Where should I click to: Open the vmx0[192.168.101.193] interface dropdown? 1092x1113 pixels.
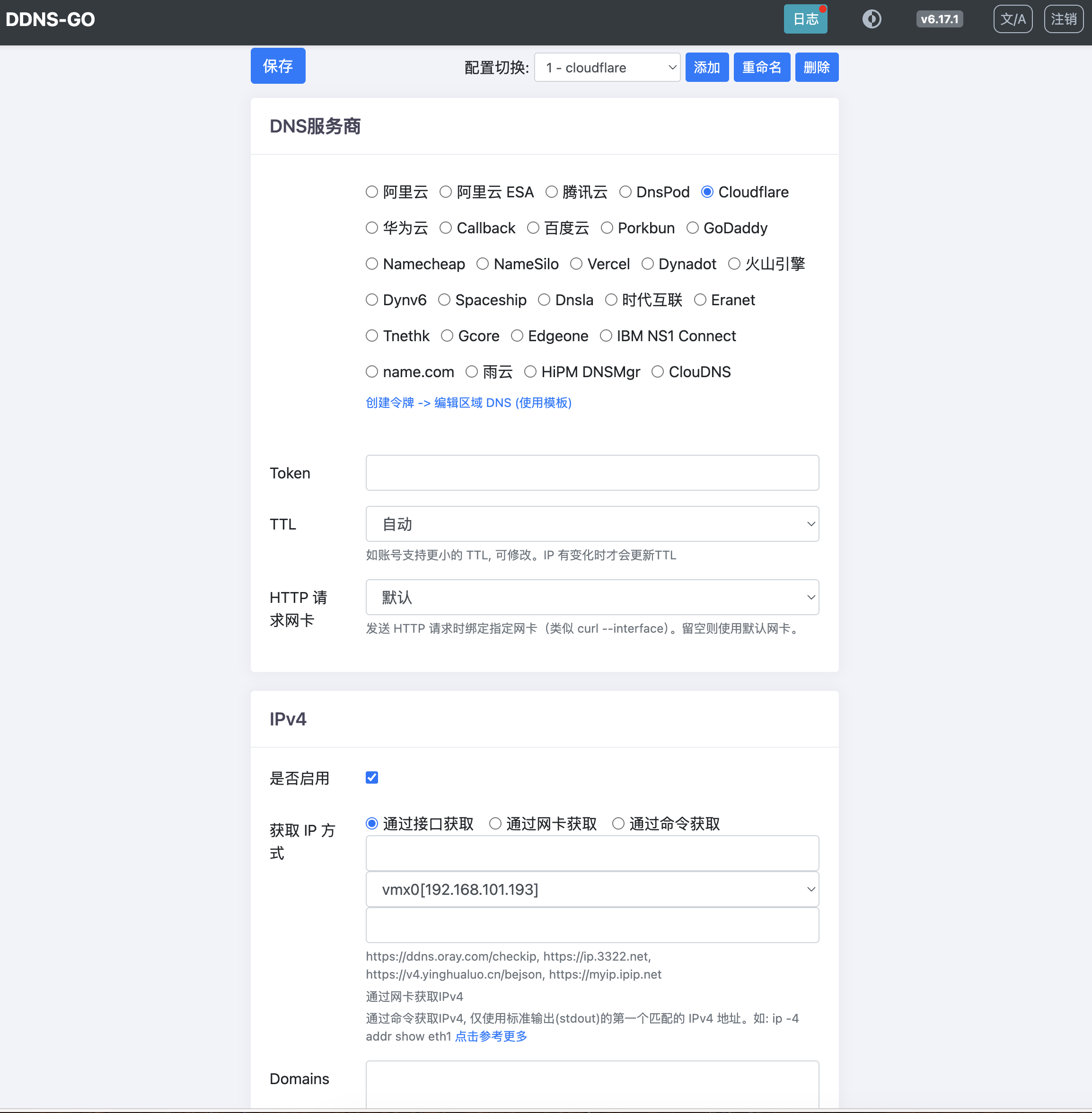point(592,889)
